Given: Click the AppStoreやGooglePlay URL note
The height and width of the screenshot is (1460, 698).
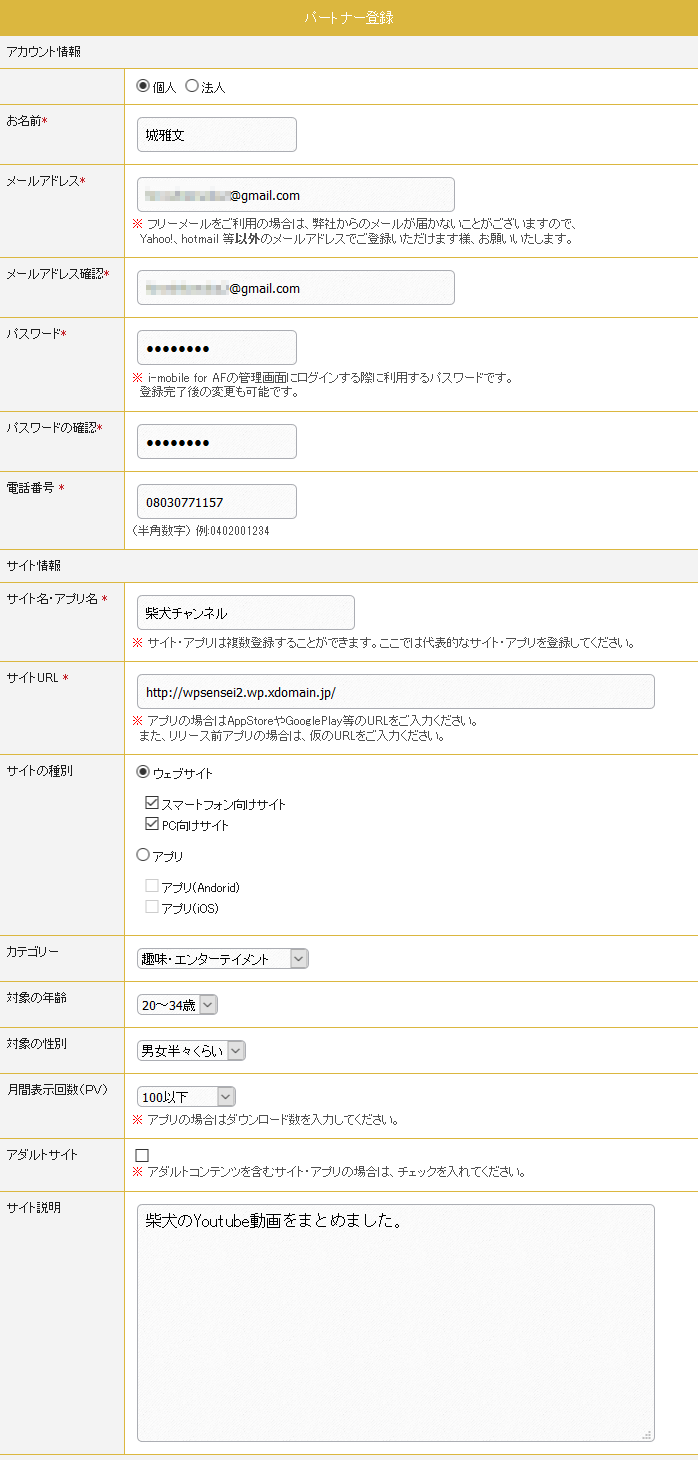Looking at the screenshot, I should click(305, 728).
